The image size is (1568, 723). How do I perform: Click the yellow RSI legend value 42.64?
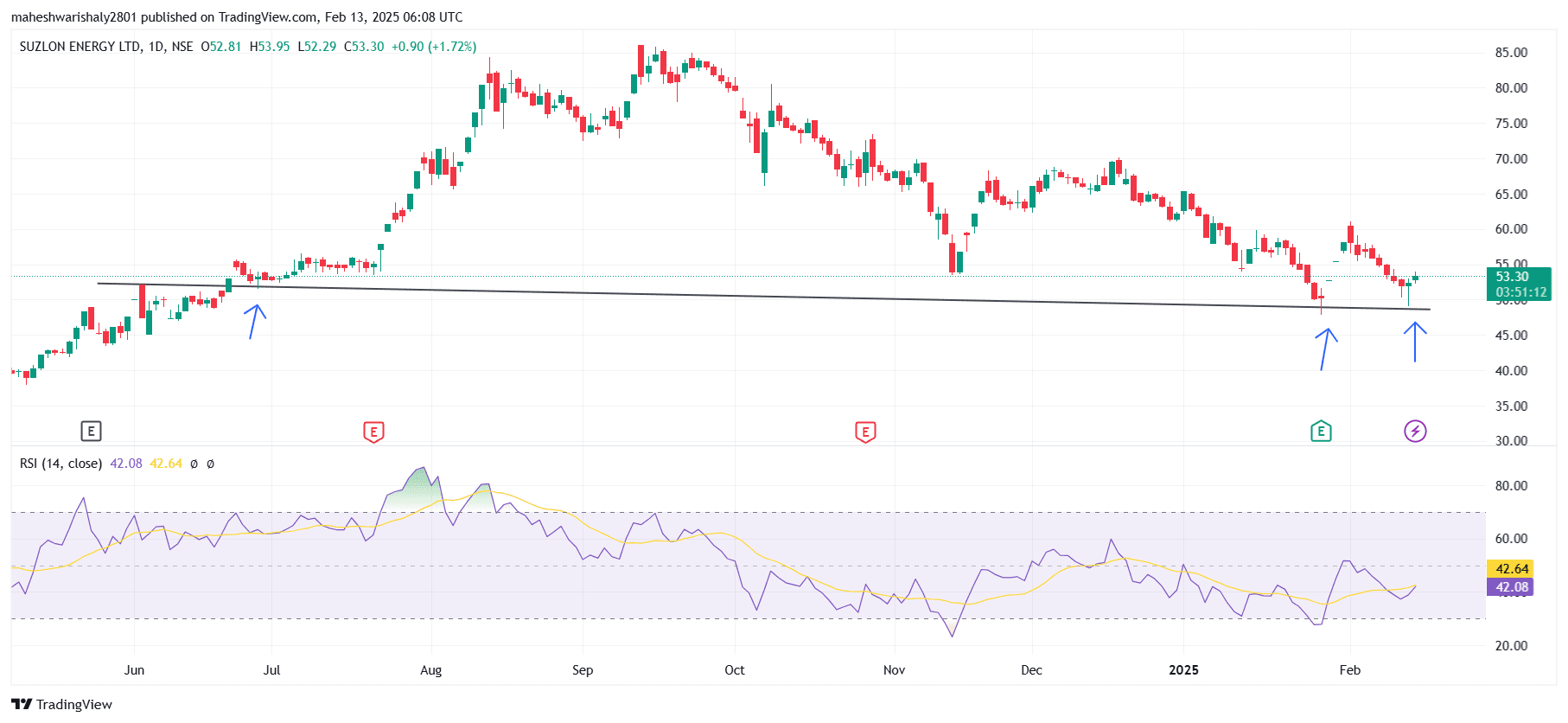166,464
